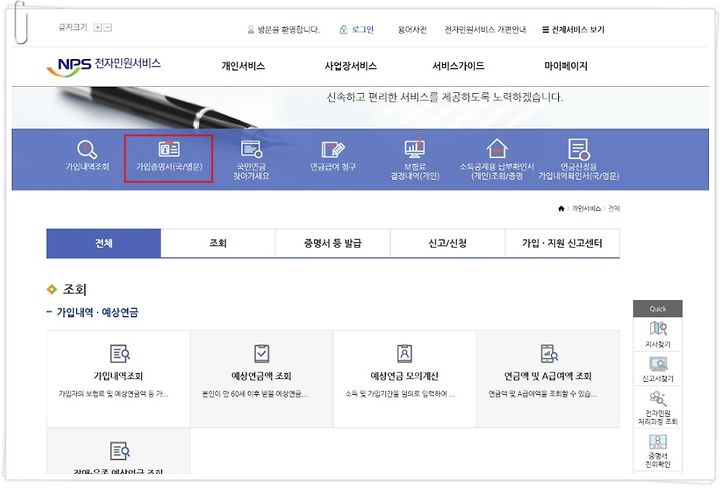720x488 pixels.
Task: Open 개인서비스 main menu
Action: pos(243,66)
